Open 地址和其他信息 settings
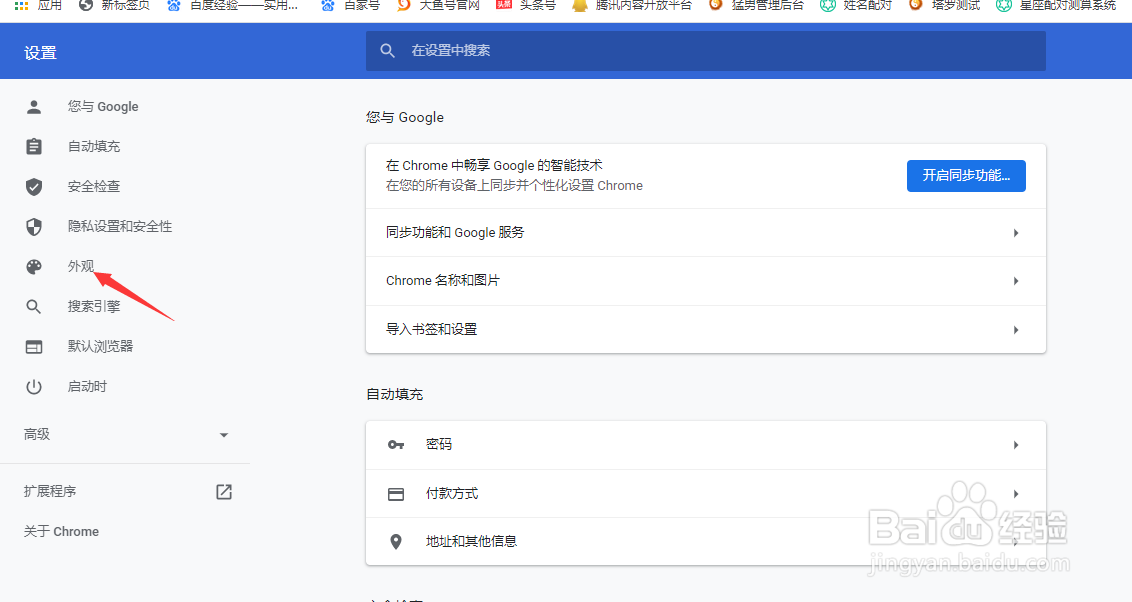The image size is (1132, 602). coord(706,541)
